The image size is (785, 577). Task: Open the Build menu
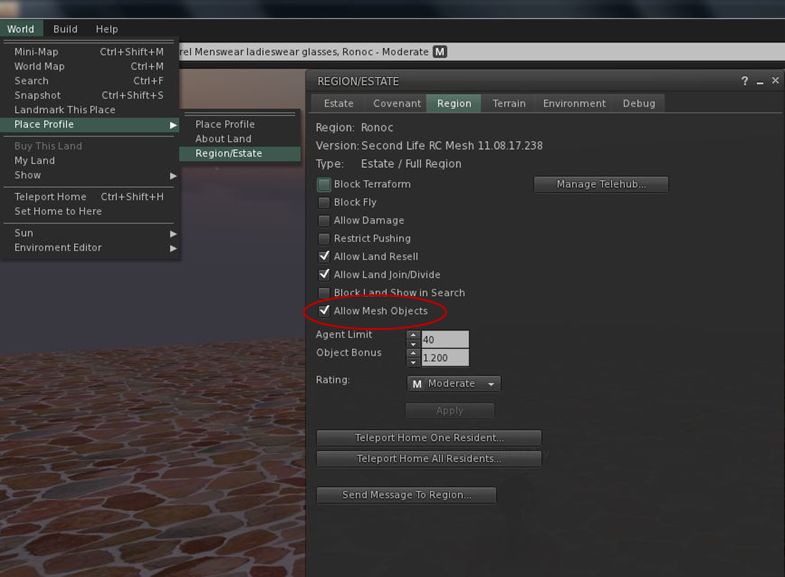click(65, 30)
